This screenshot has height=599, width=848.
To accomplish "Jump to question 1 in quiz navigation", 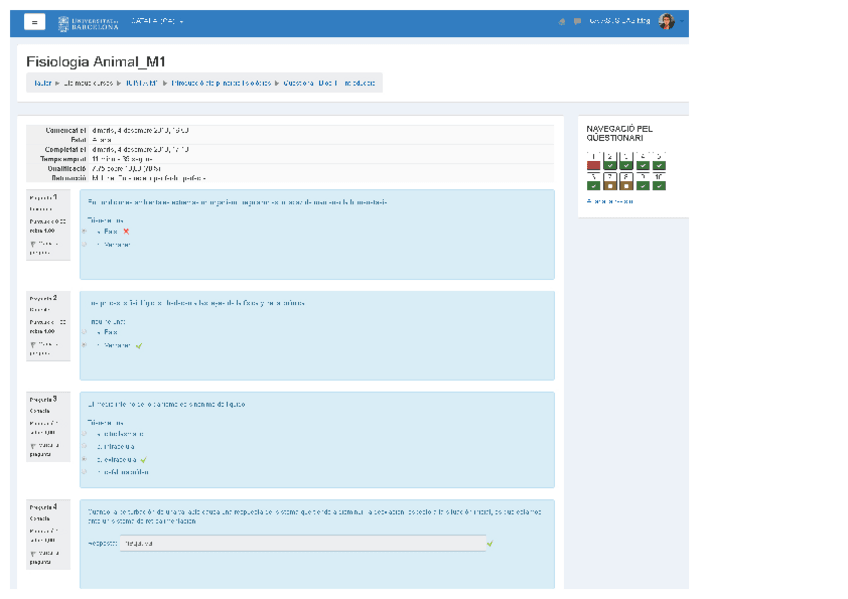I will tap(594, 163).
